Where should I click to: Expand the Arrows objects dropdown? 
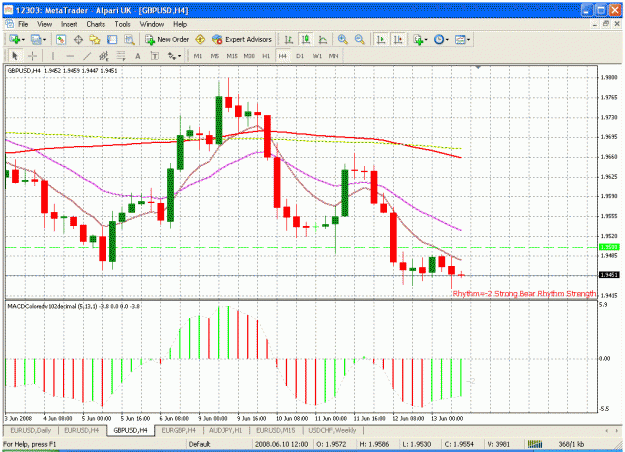click(179, 56)
